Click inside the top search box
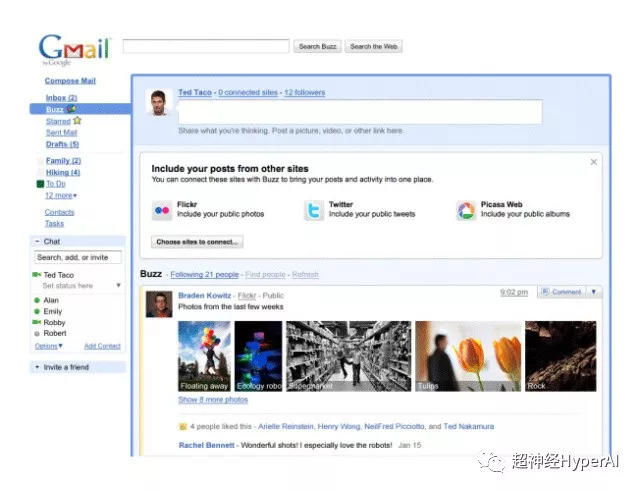The width and height of the screenshot is (640, 491). coord(206,46)
